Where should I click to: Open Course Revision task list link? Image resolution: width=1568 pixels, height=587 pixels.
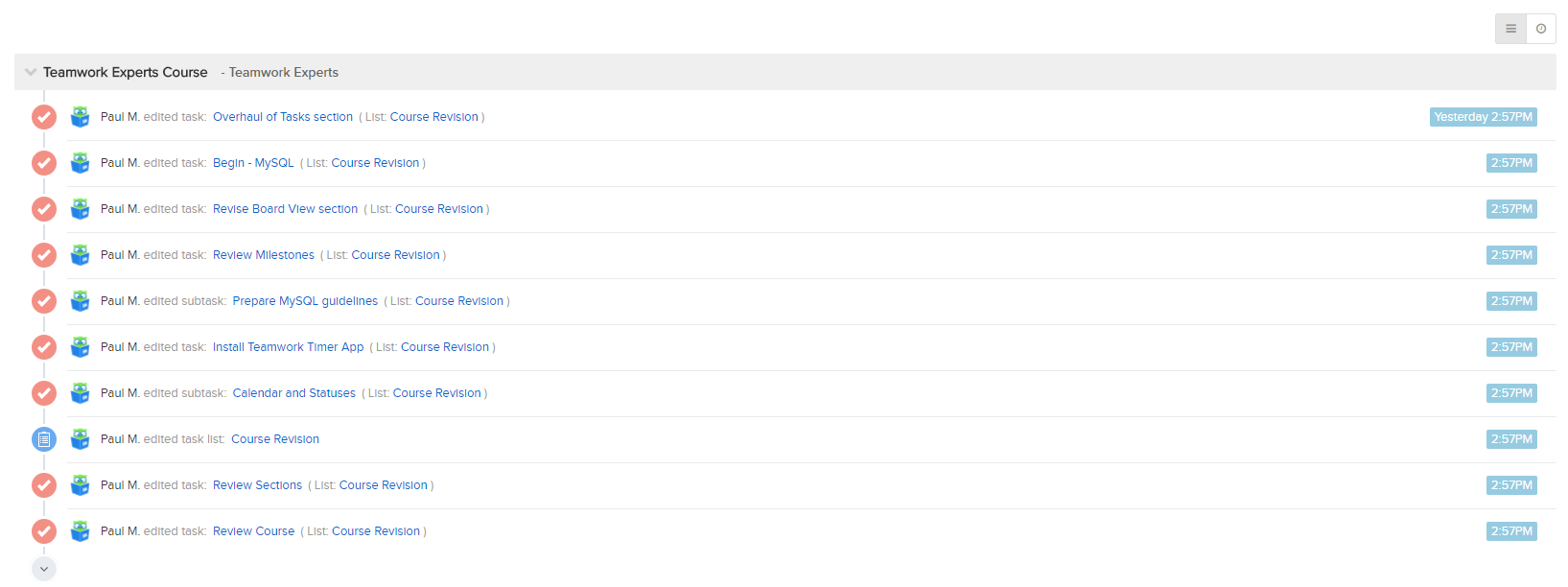[275, 439]
